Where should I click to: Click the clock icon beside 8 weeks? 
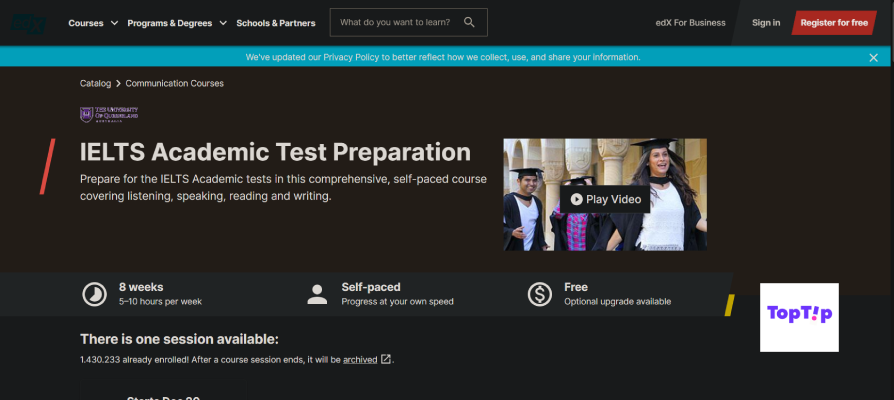tap(94, 295)
